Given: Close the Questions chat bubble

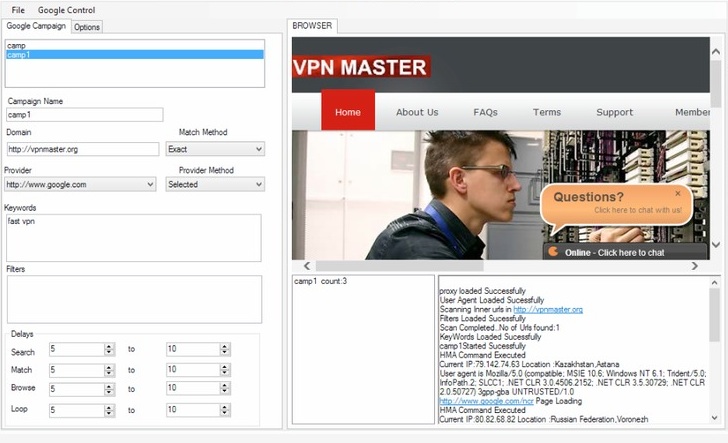Looking at the screenshot, I should [x=678, y=193].
